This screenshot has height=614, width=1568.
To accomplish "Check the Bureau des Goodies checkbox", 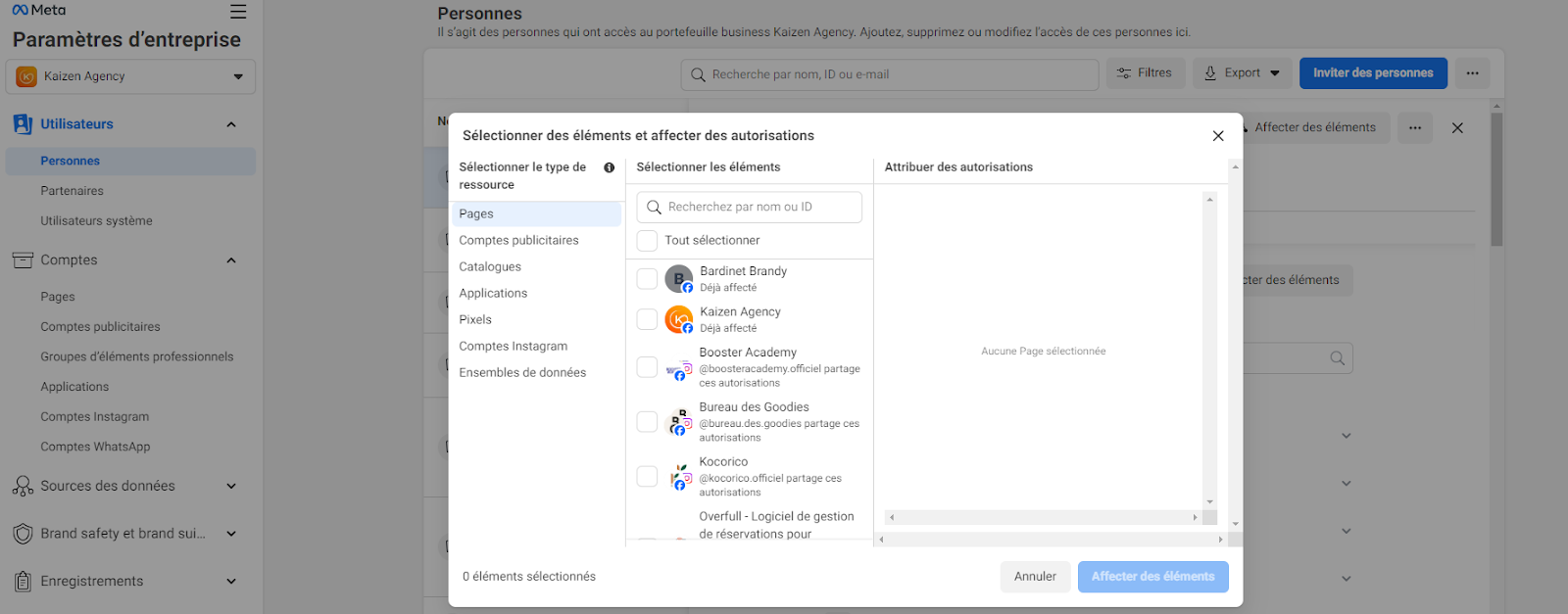I will (x=647, y=422).
